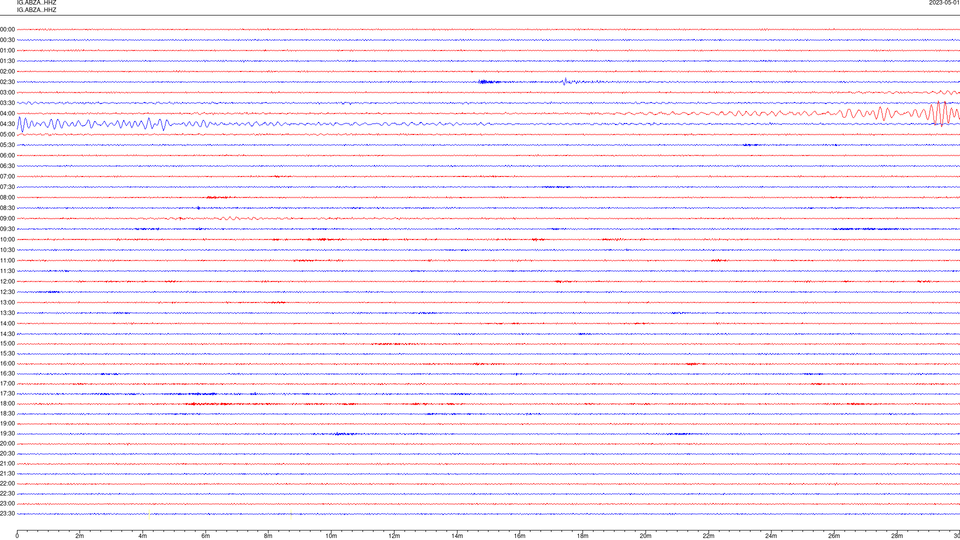The height and width of the screenshot is (540, 960).
Task: Select the 16:00 row label
Action: point(7,364)
